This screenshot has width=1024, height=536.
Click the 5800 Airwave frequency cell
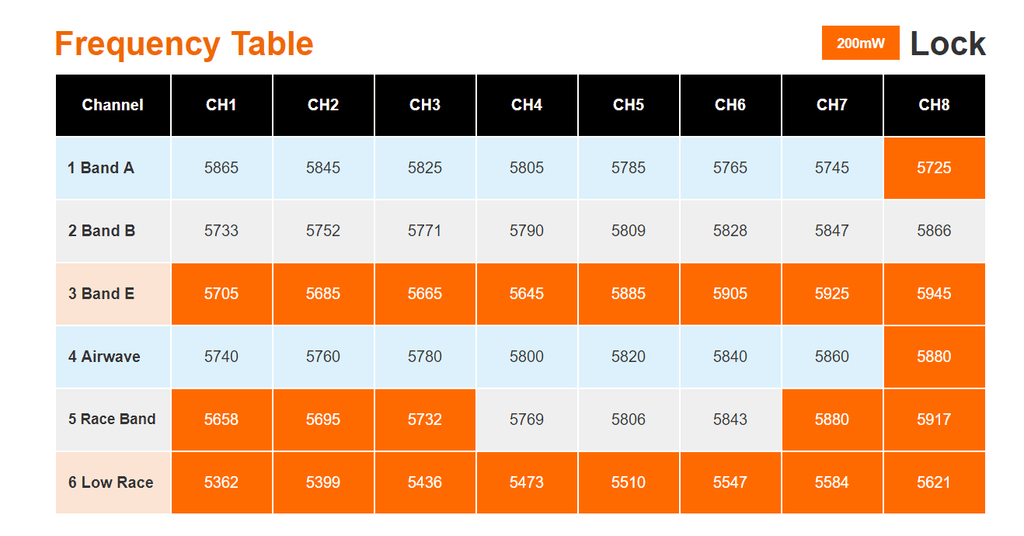[x=526, y=357]
